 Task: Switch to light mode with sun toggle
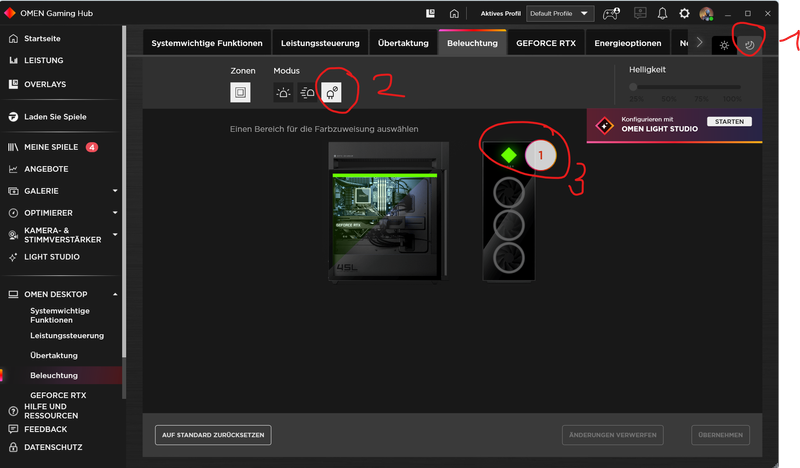pos(725,45)
